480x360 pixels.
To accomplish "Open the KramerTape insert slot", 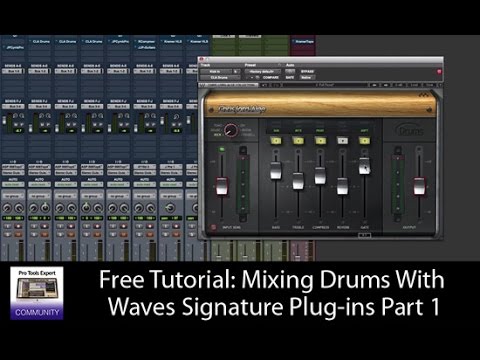I will point(304,42).
